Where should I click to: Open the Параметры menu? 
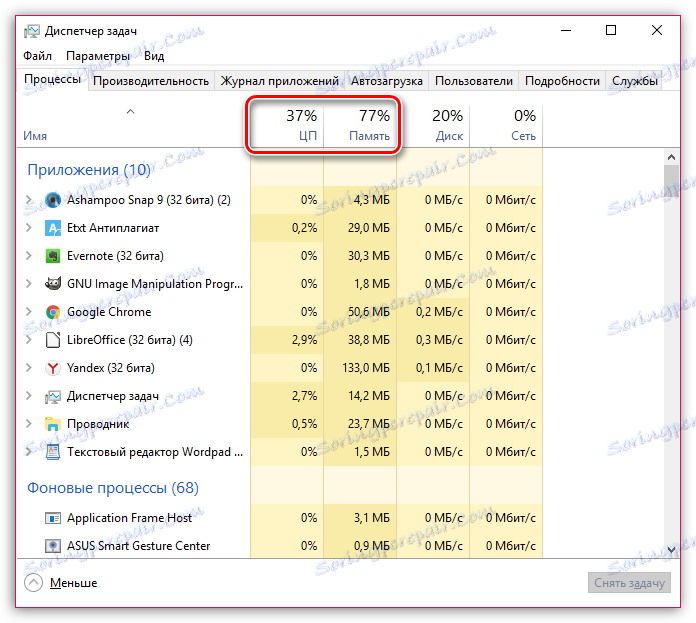point(98,56)
